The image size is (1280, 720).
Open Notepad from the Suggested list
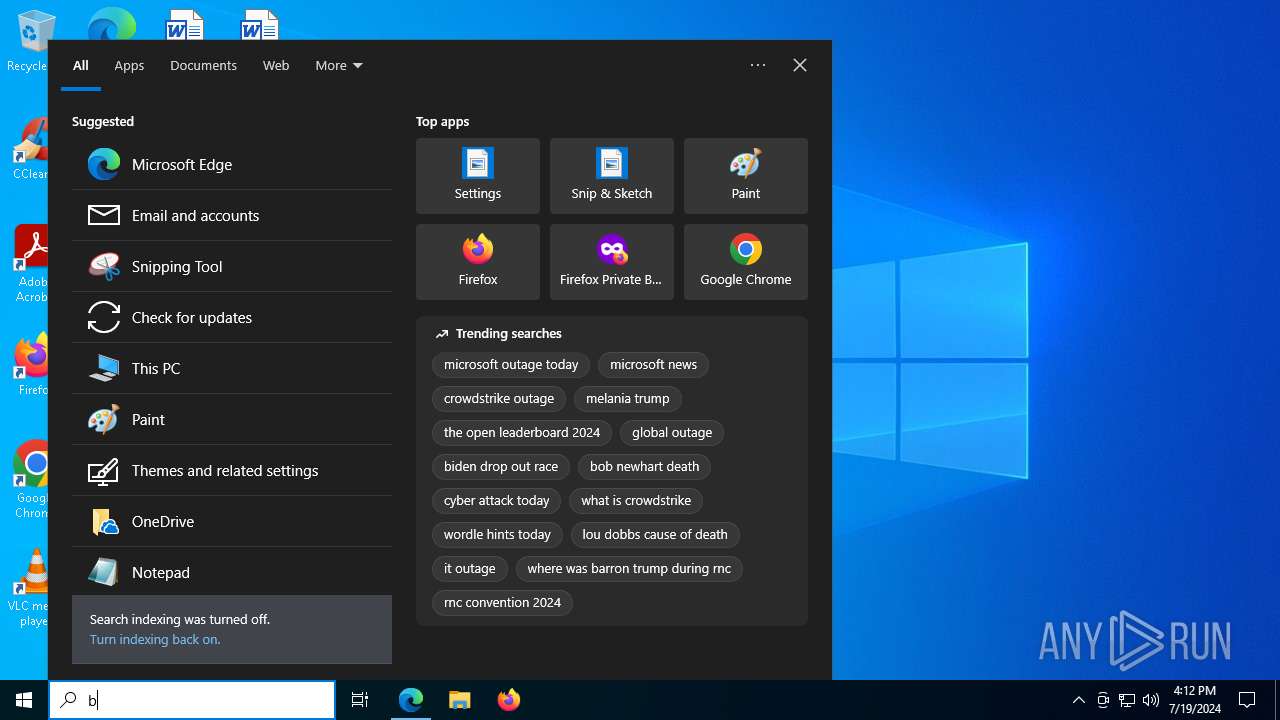click(161, 573)
